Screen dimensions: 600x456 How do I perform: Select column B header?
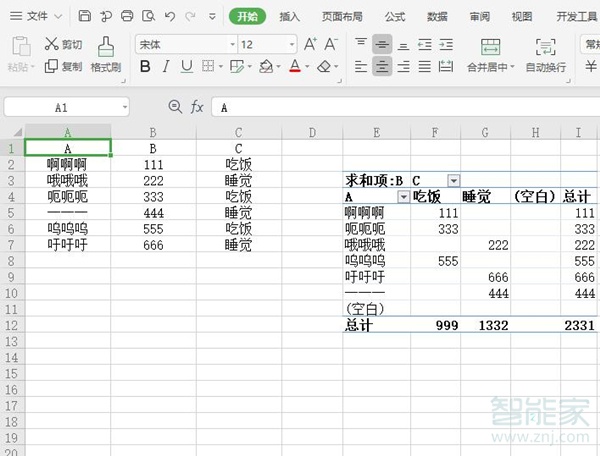(x=153, y=132)
